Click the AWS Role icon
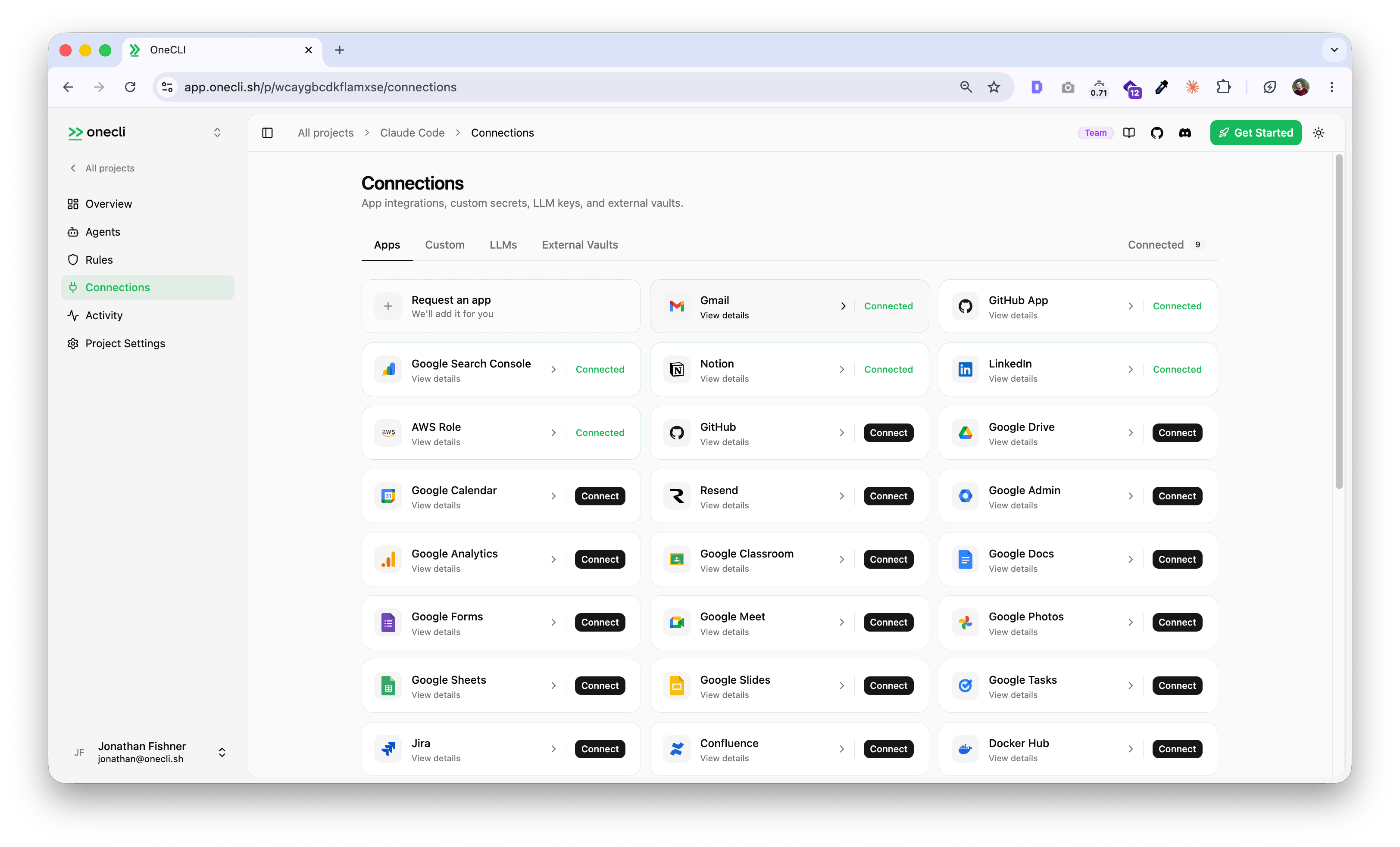1400x847 pixels. pos(388,433)
